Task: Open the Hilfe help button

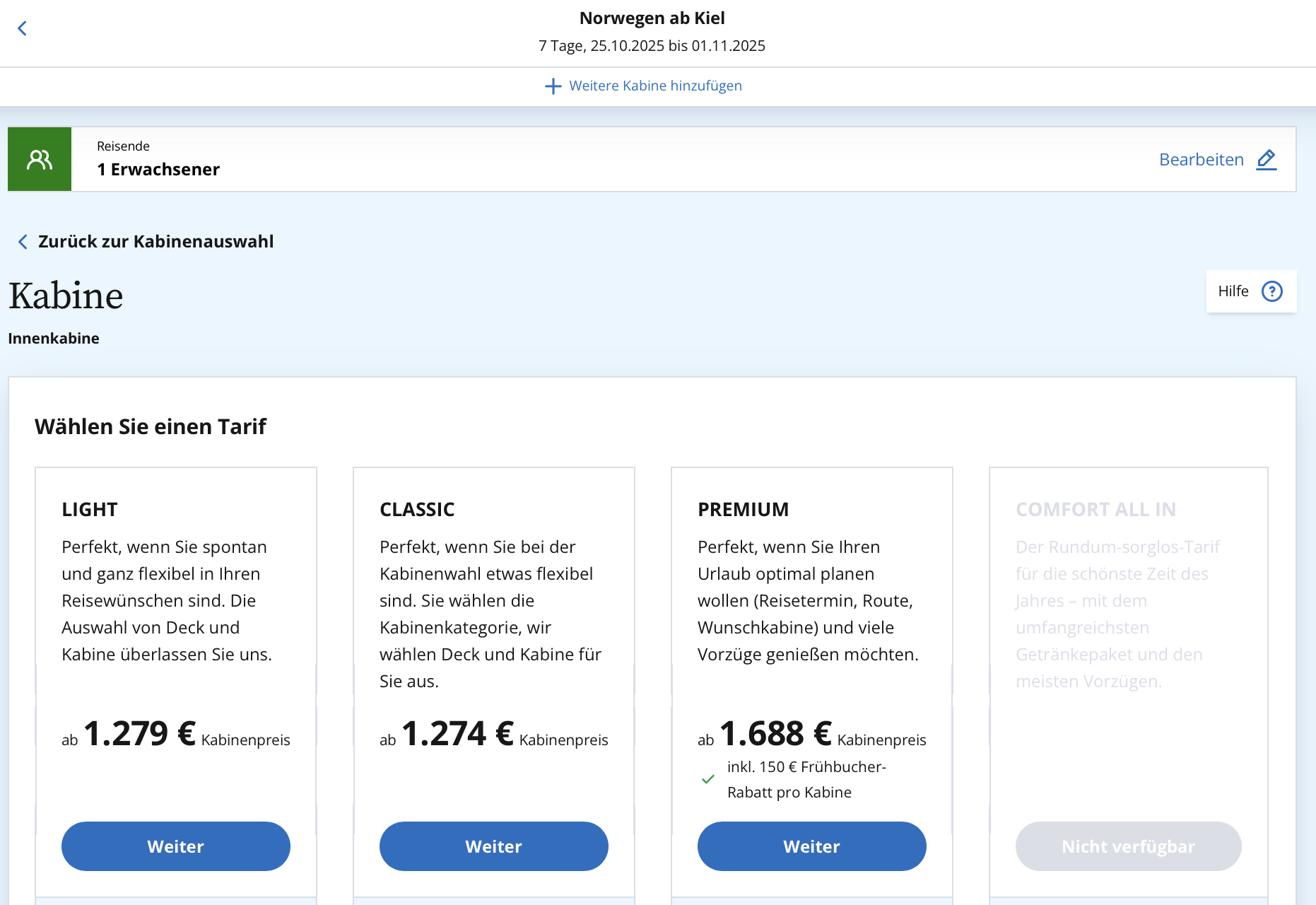Action: tap(1251, 291)
